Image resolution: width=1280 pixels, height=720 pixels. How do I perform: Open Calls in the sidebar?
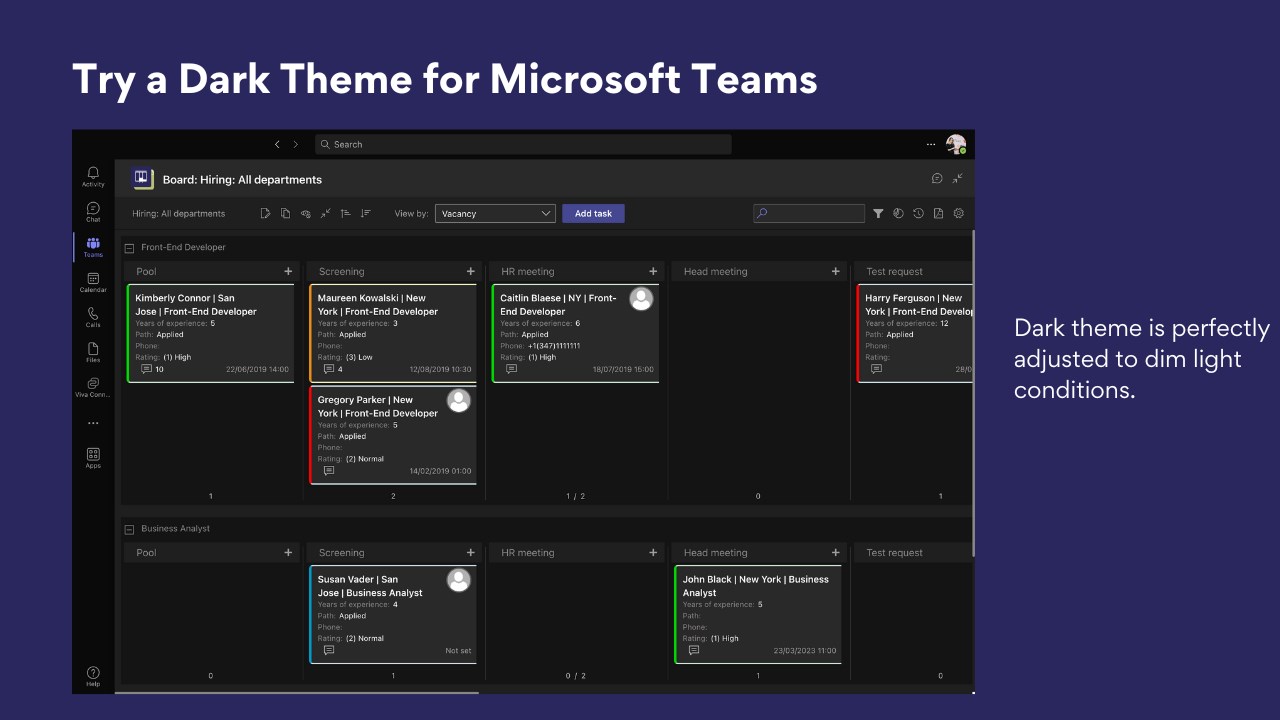pos(93,317)
